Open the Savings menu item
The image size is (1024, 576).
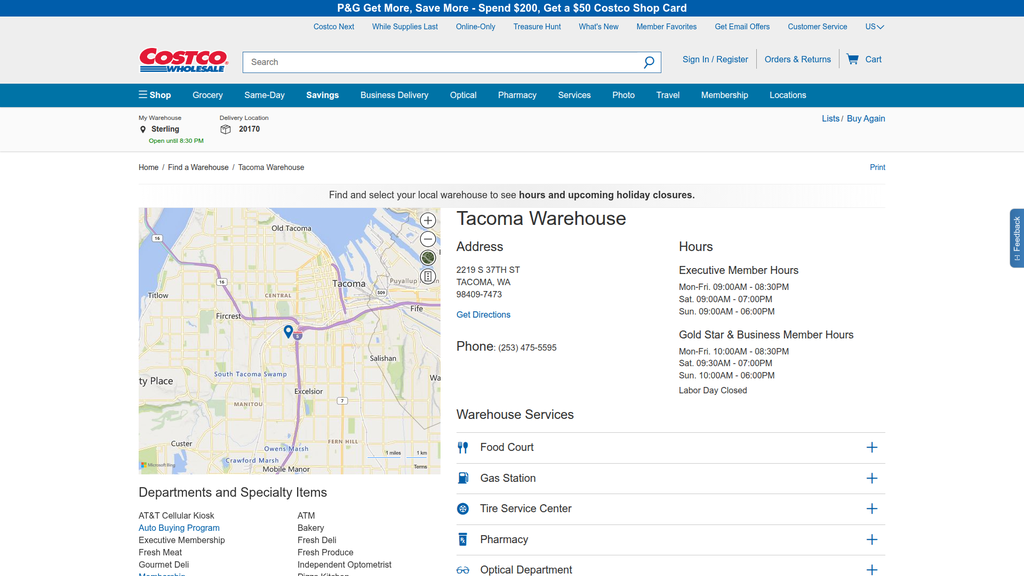pyautogui.click(x=323, y=95)
